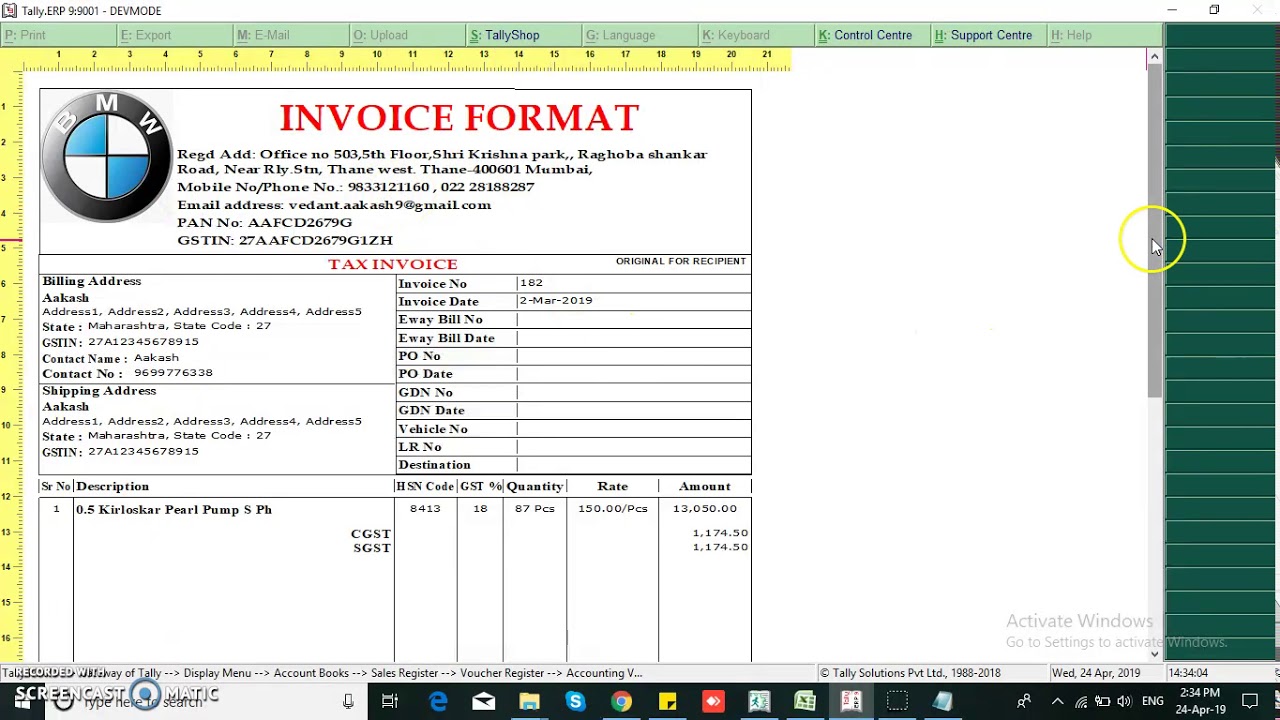Screen dimensions: 1280x720
Task: Click the invoice date 2-Mar-2019
Action: (556, 300)
